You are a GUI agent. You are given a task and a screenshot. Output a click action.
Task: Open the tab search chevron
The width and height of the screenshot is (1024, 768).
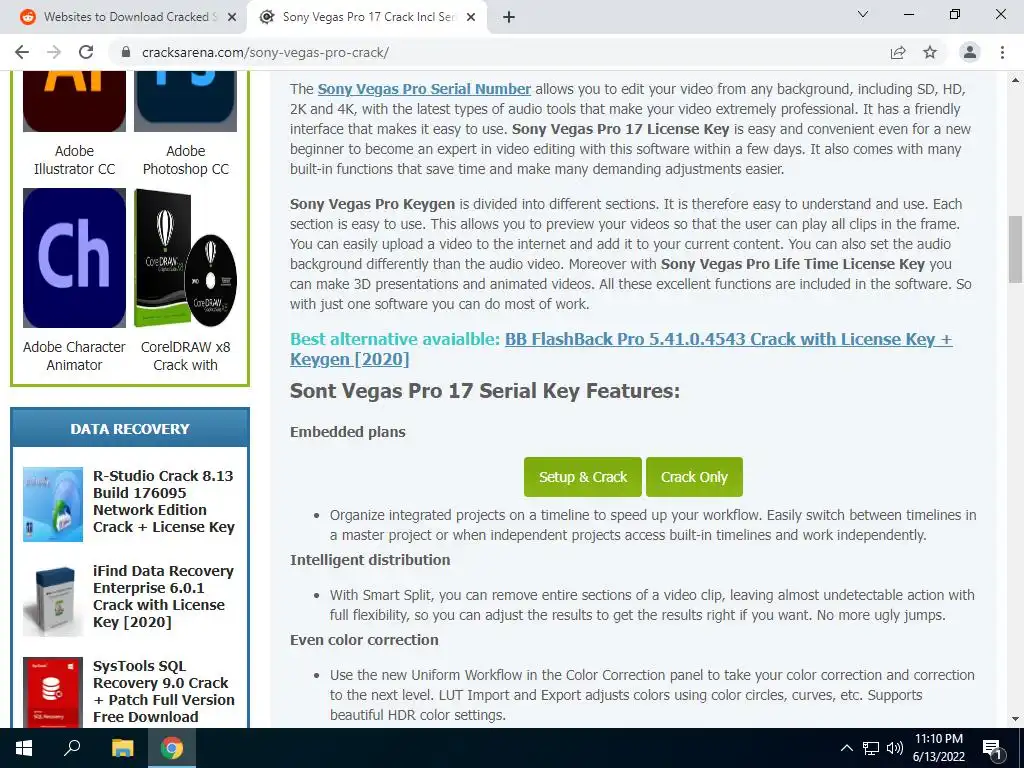pos(863,14)
